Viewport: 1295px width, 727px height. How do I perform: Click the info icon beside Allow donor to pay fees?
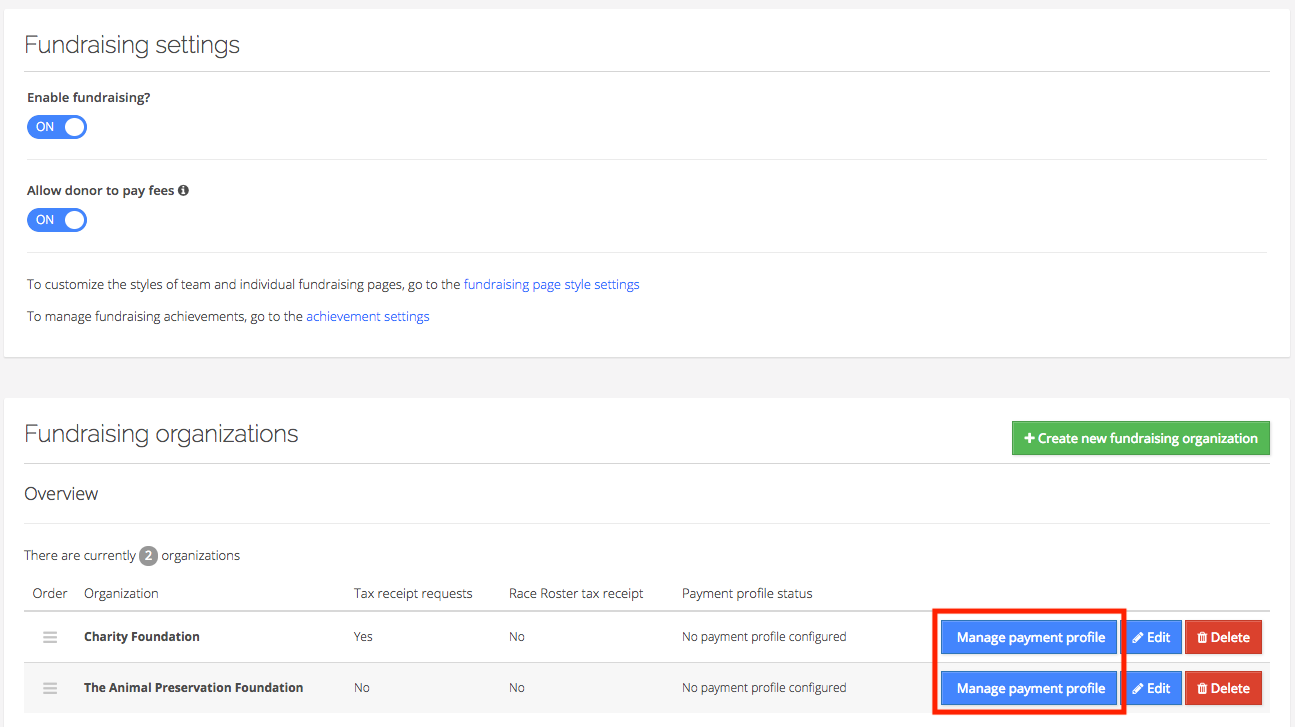184,190
